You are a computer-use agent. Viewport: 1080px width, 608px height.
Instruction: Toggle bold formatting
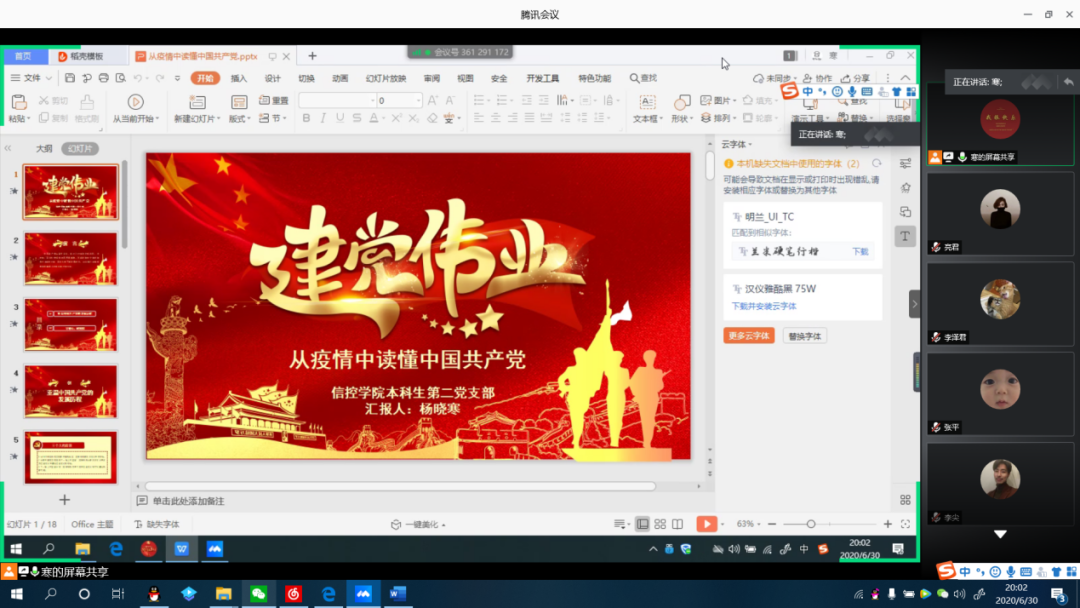pos(306,118)
